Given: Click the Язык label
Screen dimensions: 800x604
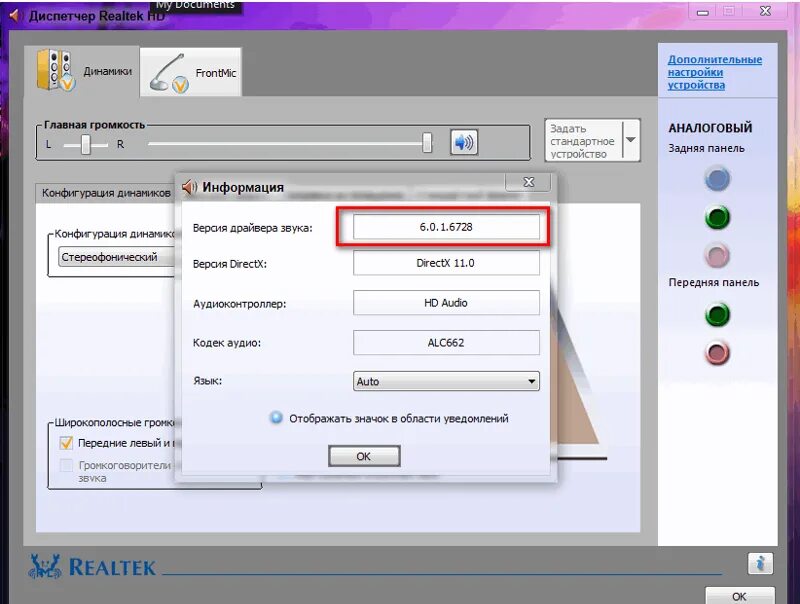Looking at the screenshot, I should click(x=207, y=381).
